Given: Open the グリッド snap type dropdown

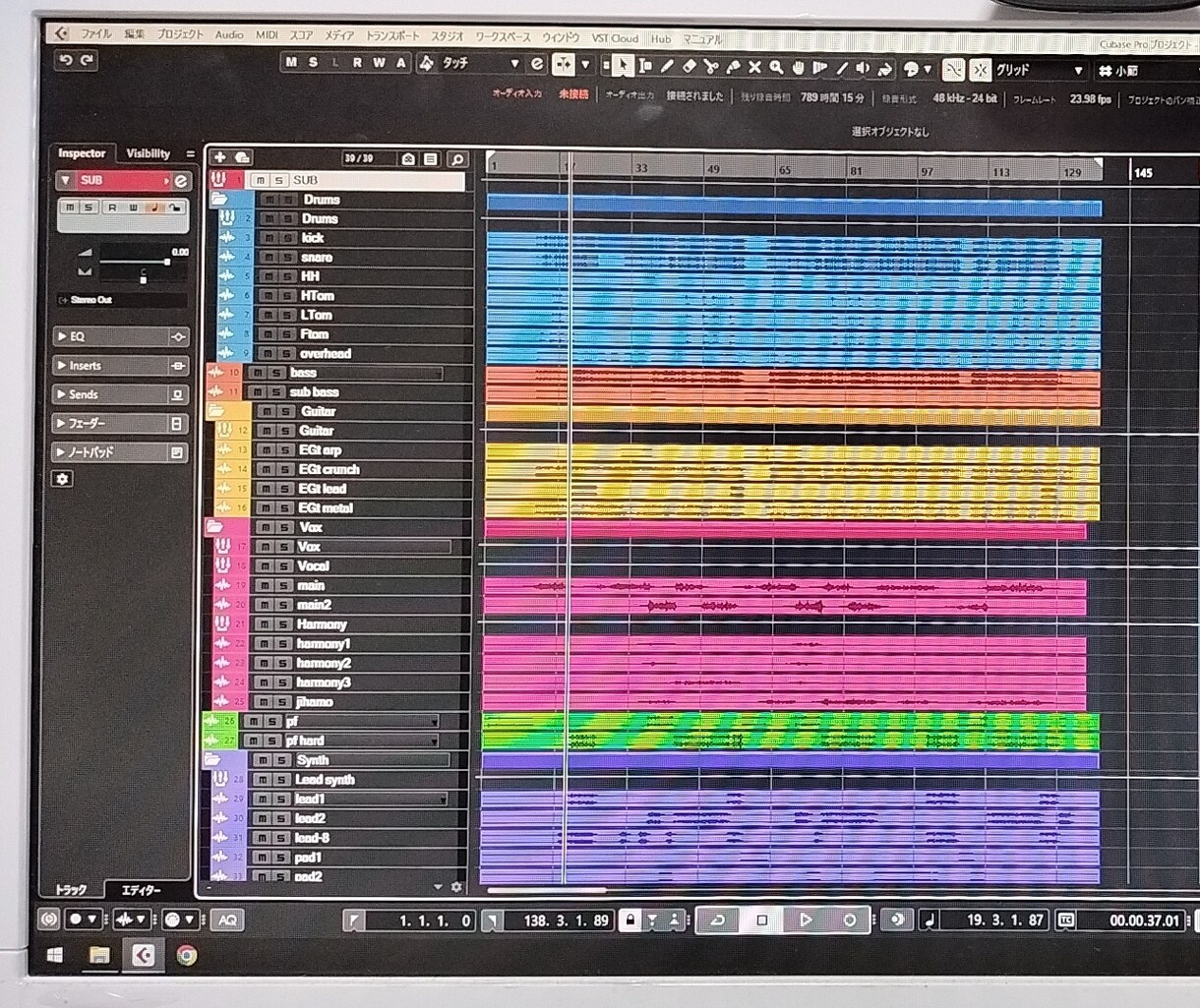Looking at the screenshot, I should (1039, 70).
